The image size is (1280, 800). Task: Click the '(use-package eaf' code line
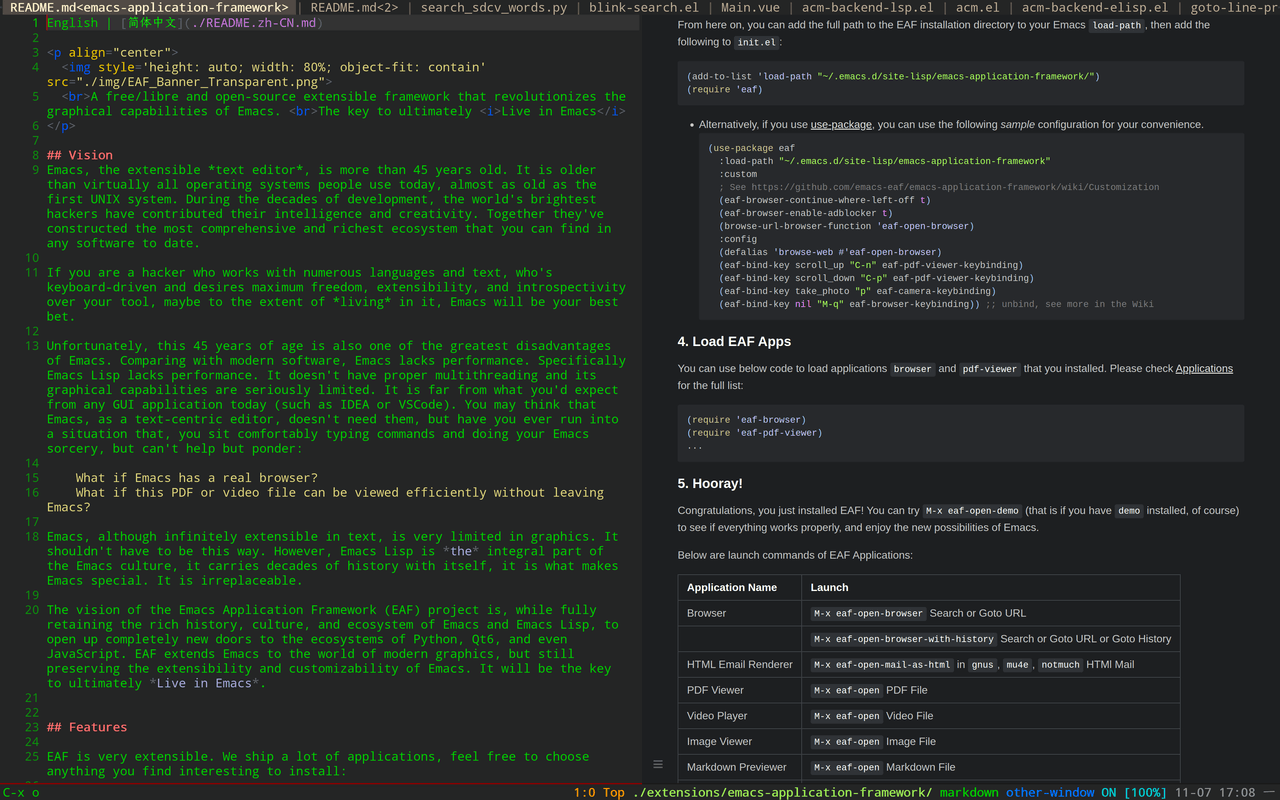(751, 148)
